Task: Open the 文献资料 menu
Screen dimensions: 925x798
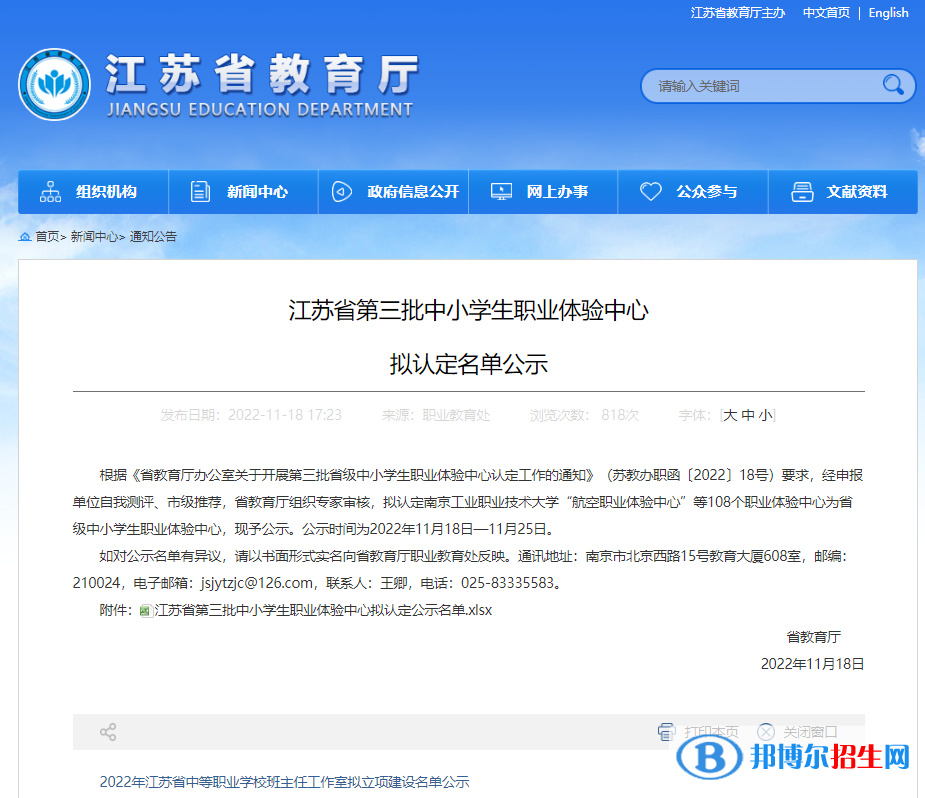Action: pos(843,192)
